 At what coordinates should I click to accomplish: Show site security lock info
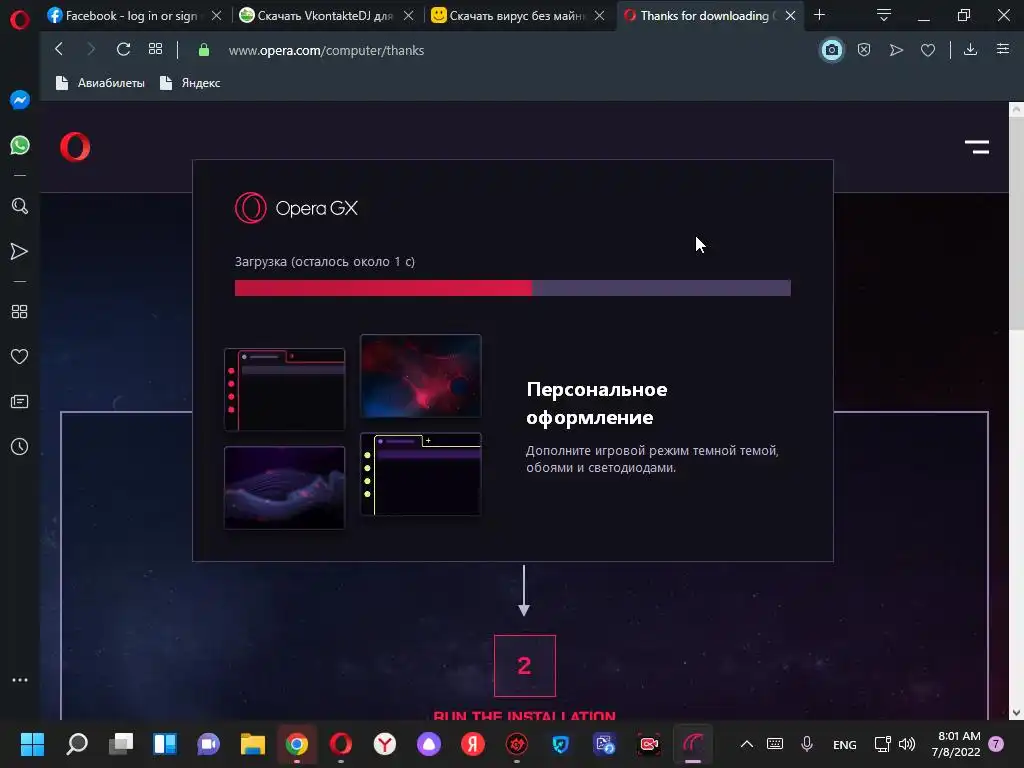204,50
